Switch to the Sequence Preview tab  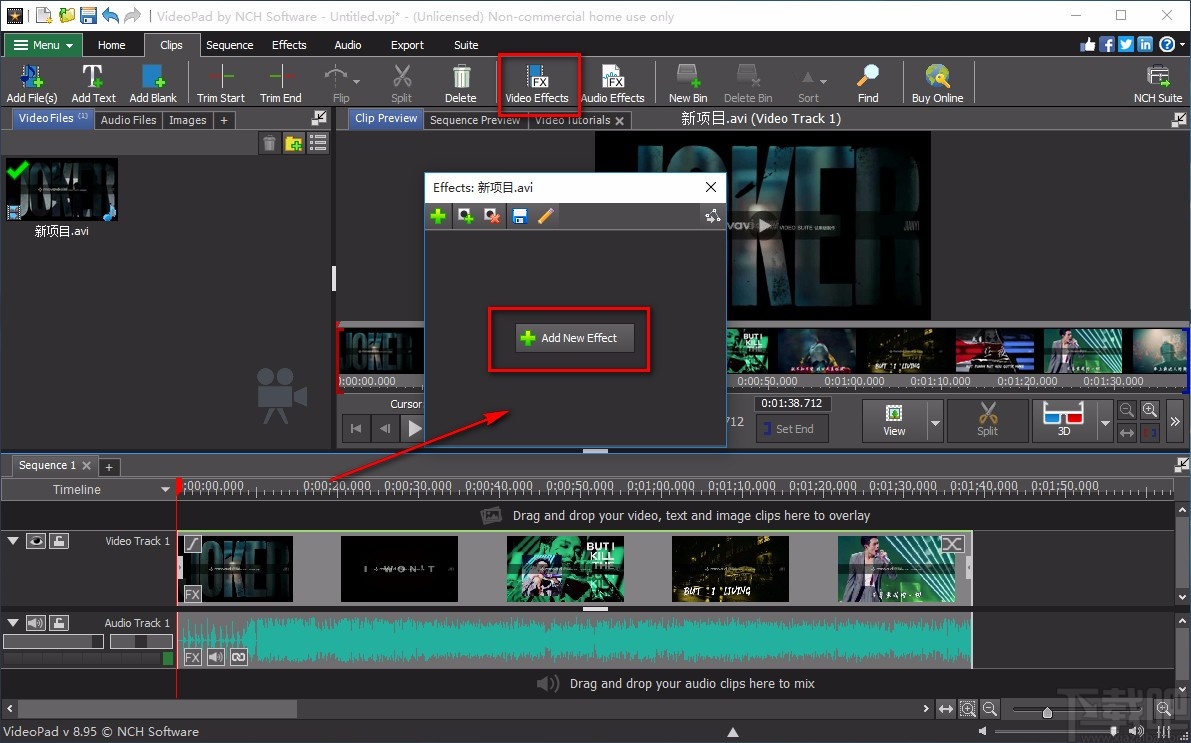click(x=474, y=120)
